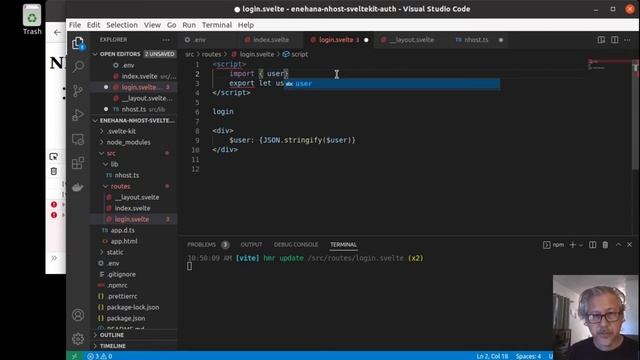Click the 'script' breadcrumb segment
This screenshot has height=360, width=640.
[x=299, y=54]
